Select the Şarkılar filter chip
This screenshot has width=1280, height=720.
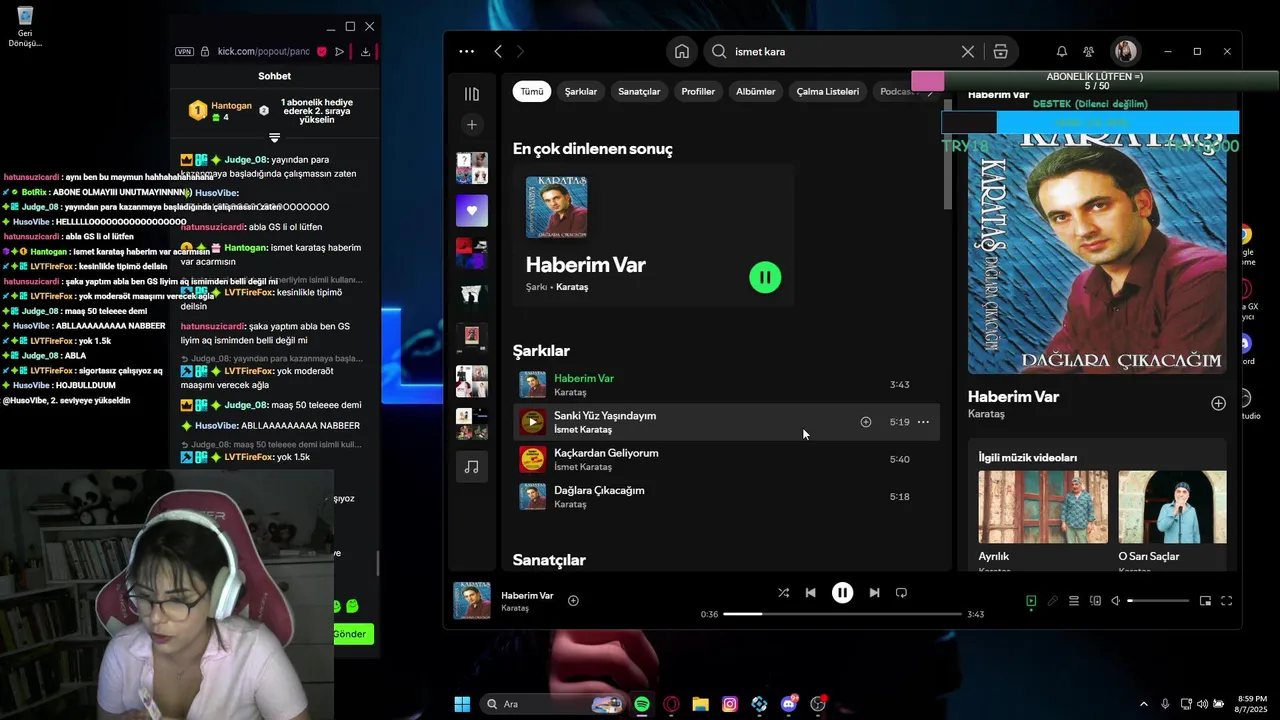(x=581, y=91)
